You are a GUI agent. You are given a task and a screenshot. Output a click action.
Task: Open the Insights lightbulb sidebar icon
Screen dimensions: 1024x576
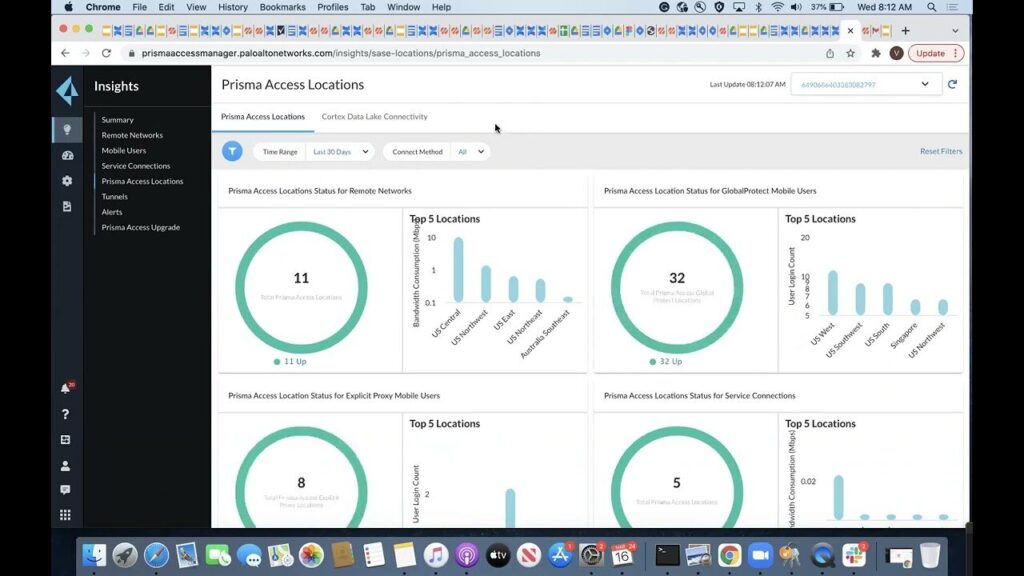[x=67, y=129]
